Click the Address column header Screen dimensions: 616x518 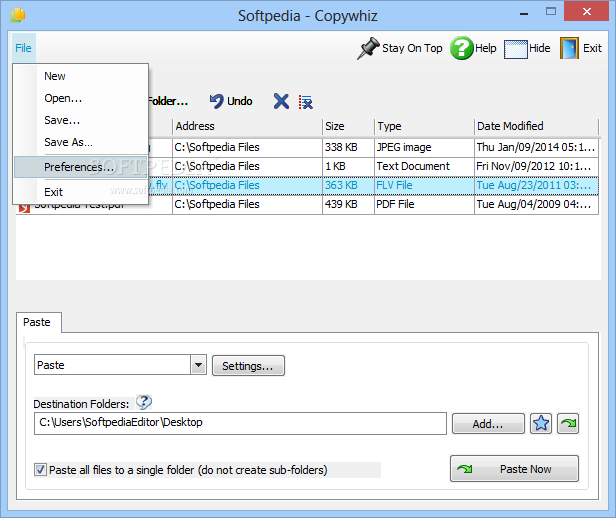point(248,126)
